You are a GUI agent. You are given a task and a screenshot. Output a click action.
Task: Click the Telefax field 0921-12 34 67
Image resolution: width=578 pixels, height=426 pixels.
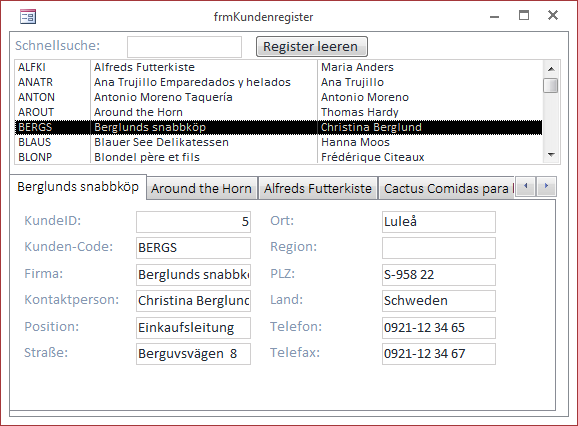point(439,354)
